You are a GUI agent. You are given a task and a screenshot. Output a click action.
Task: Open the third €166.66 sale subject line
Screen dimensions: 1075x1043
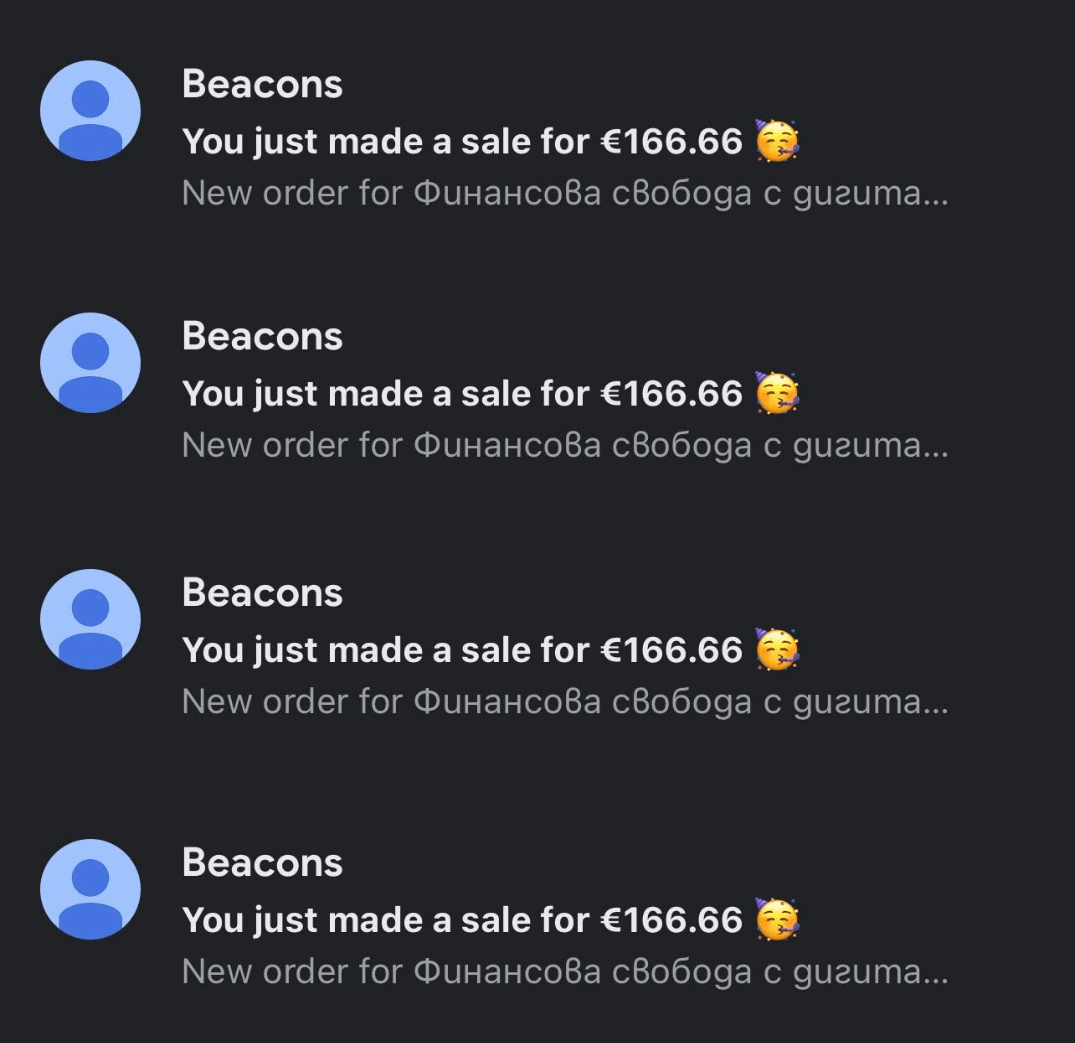(462, 651)
